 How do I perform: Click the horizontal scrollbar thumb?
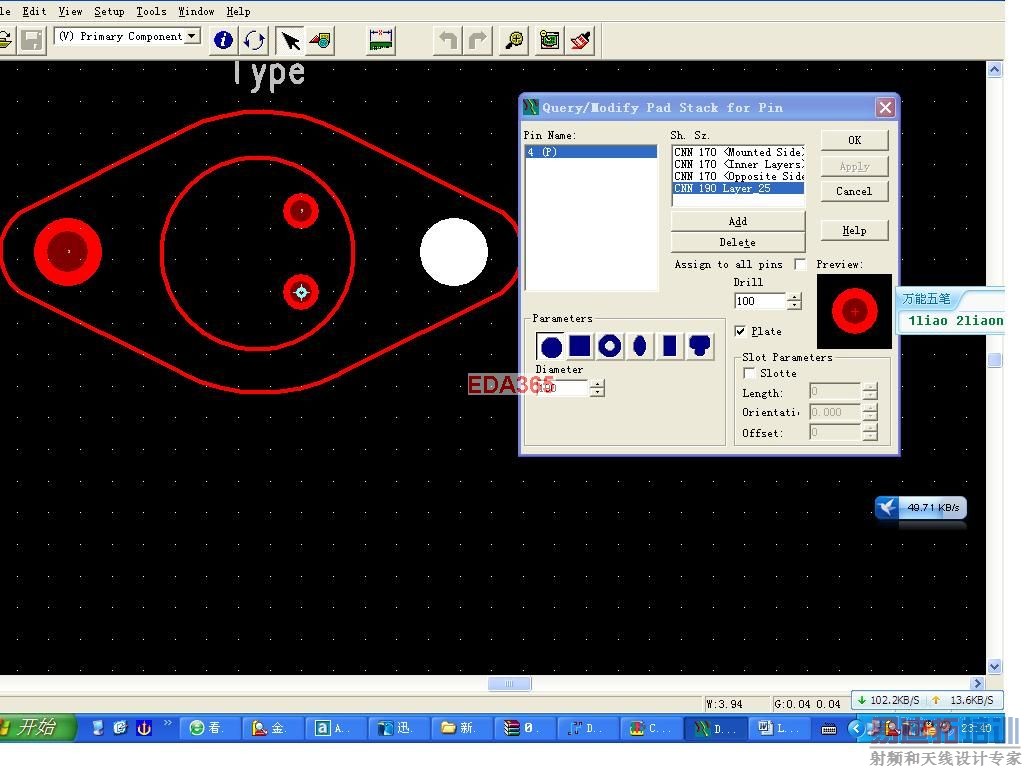tap(509, 684)
